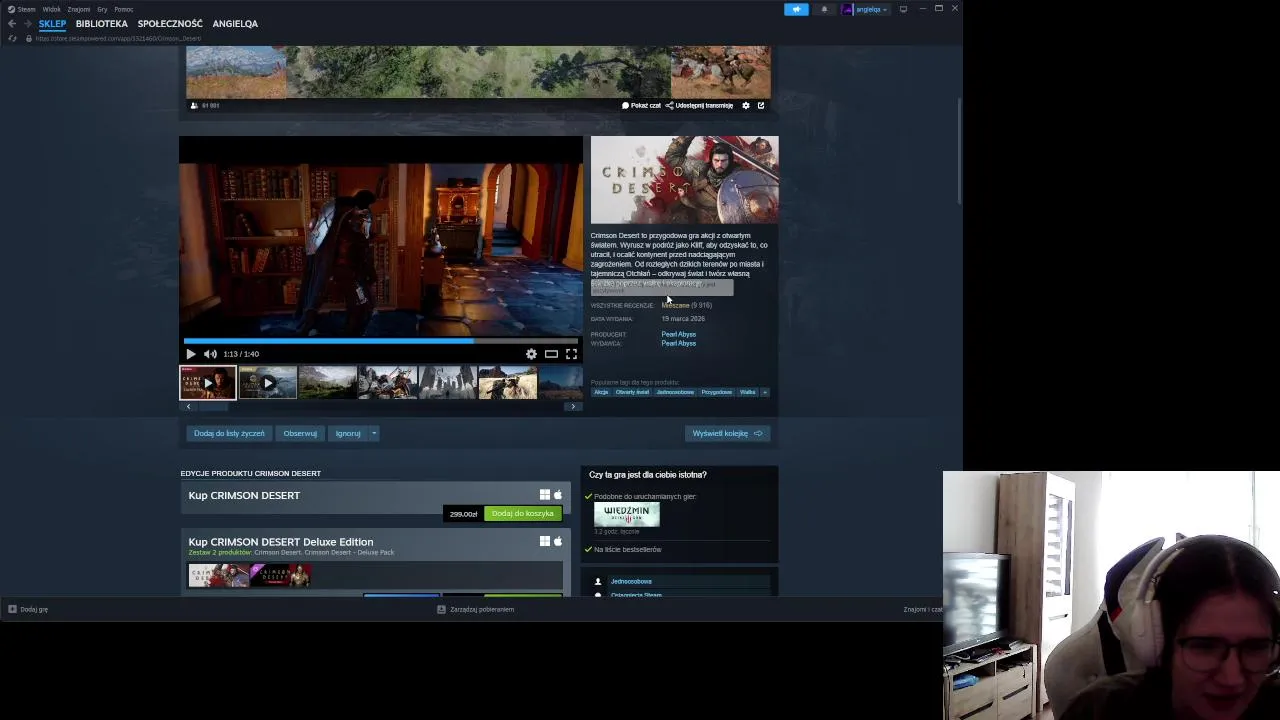Image resolution: width=1280 pixels, height=720 pixels.
Task: Open the Walka tag
Action: [748, 392]
